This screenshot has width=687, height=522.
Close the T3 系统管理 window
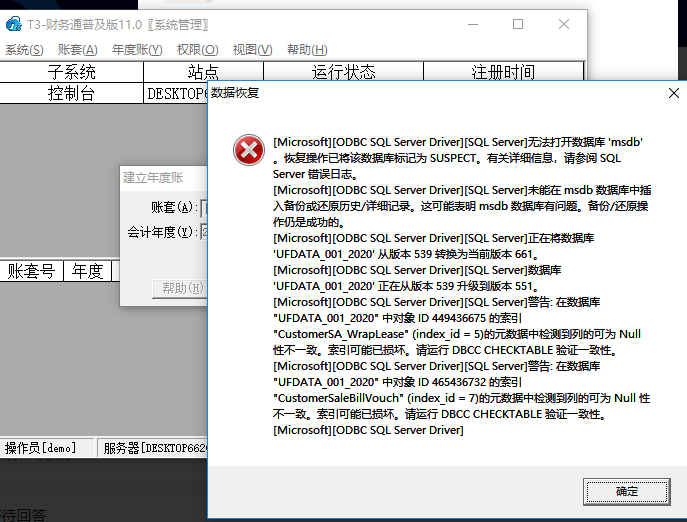[x=564, y=24]
